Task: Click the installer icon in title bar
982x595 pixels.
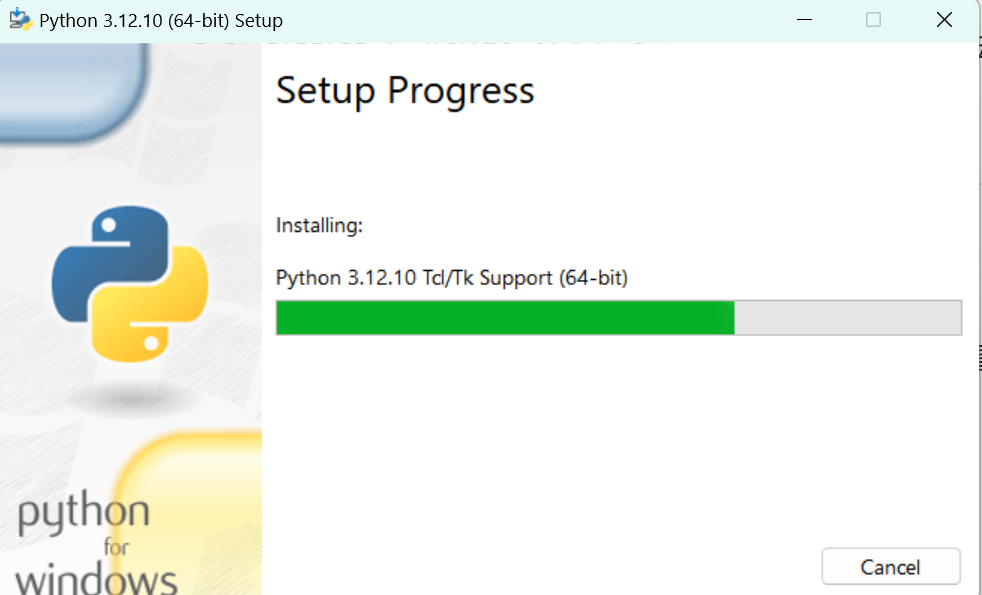Action: tap(20, 19)
